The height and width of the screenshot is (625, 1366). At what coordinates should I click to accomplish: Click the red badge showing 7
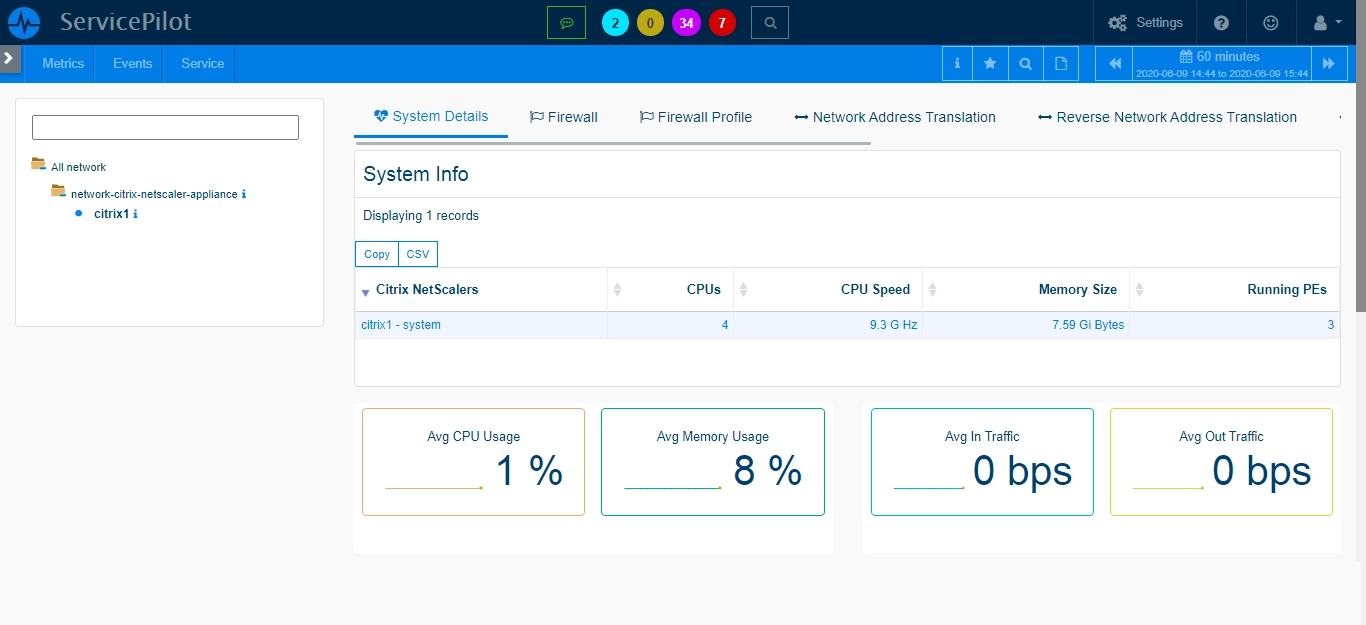pos(722,23)
